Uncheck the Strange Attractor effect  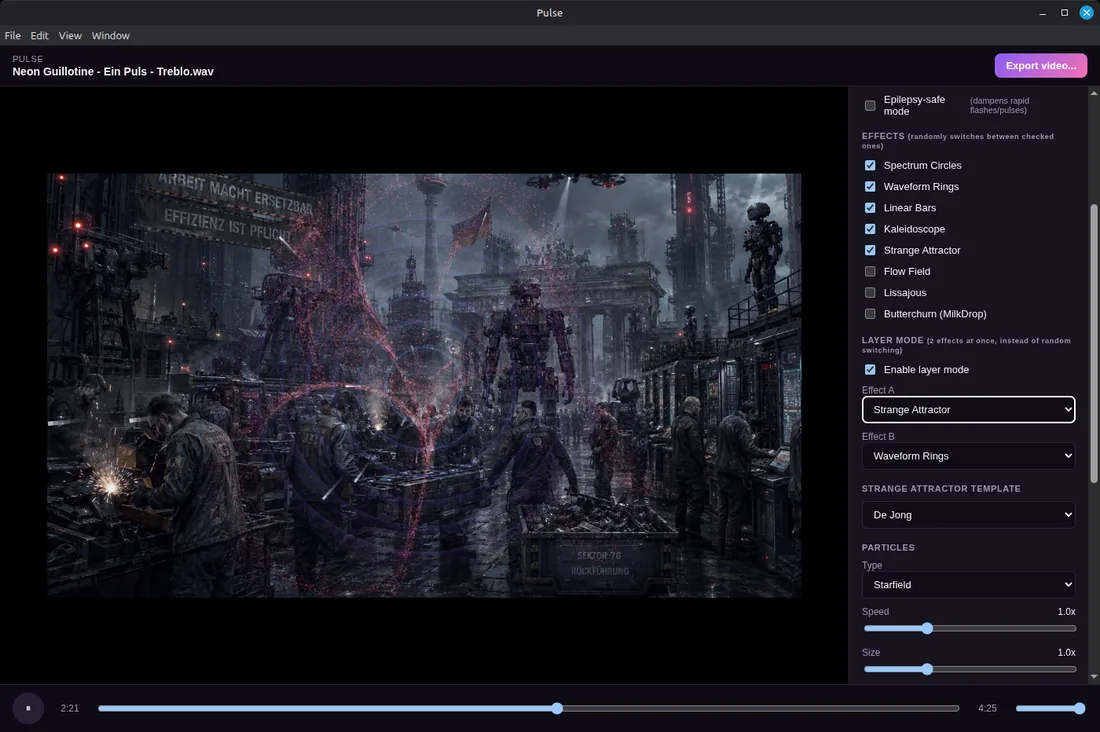[x=870, y=250]
